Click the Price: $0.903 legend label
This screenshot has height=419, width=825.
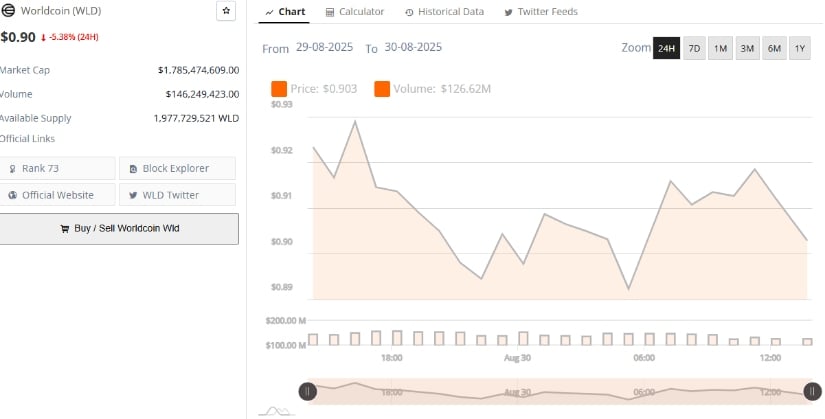[x=324, y=89]
